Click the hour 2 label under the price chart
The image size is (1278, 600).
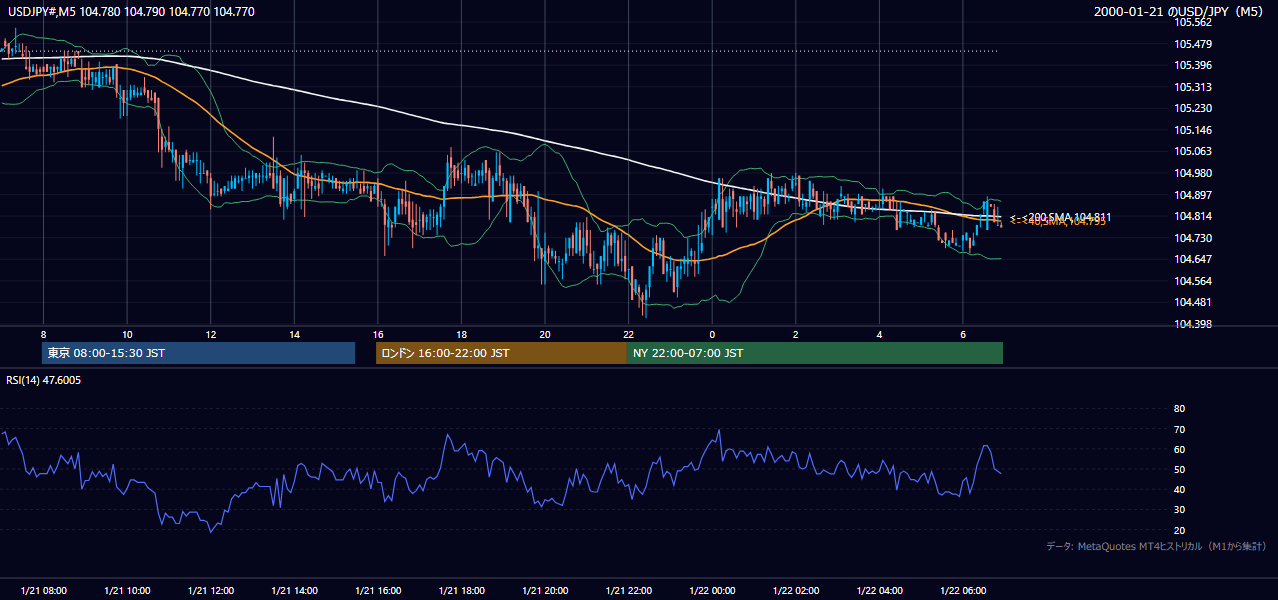coord(796,334)
